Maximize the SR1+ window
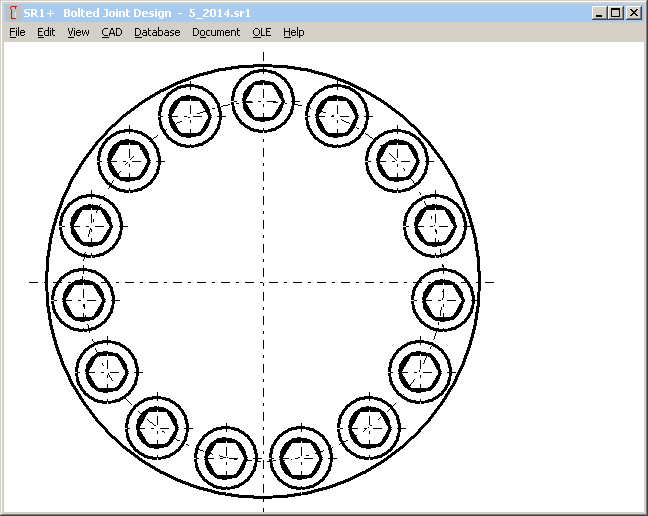 (616, 13)
